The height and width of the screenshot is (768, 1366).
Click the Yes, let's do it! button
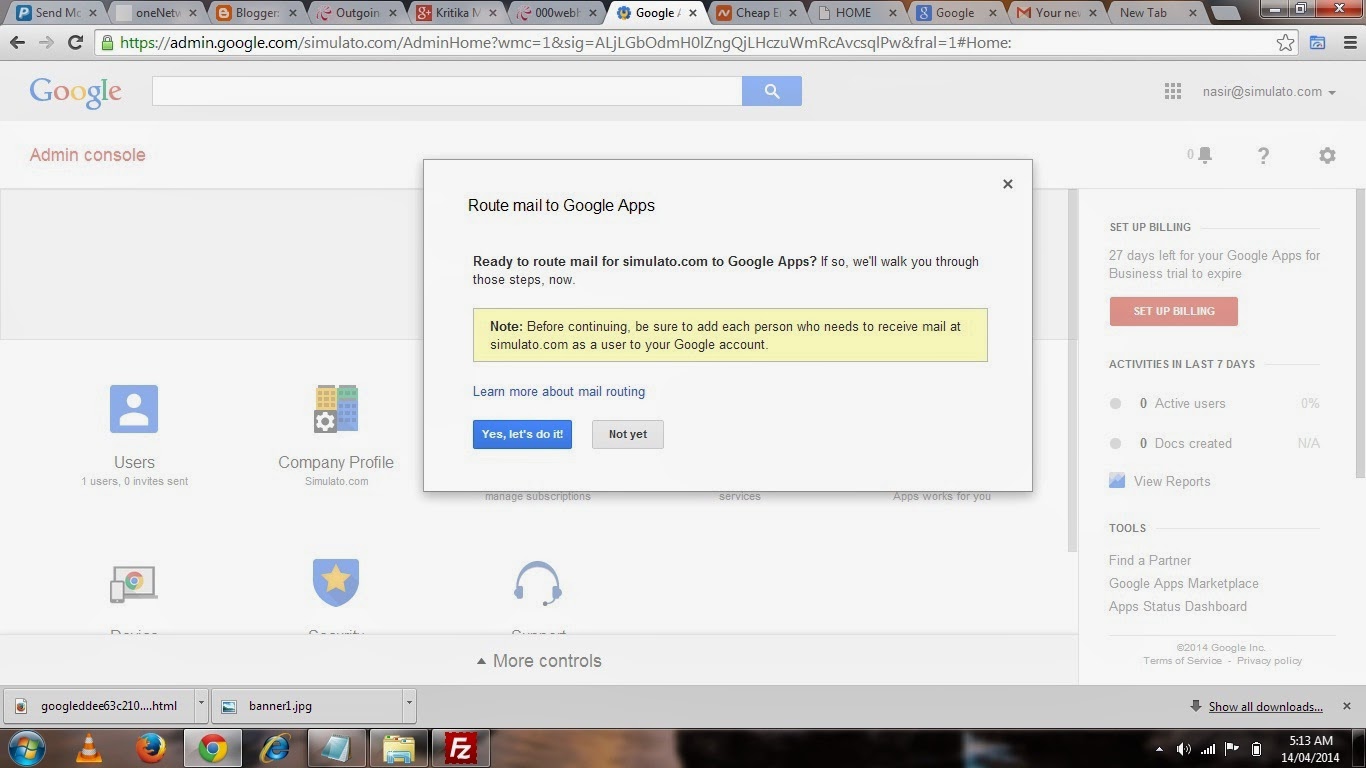522,434
